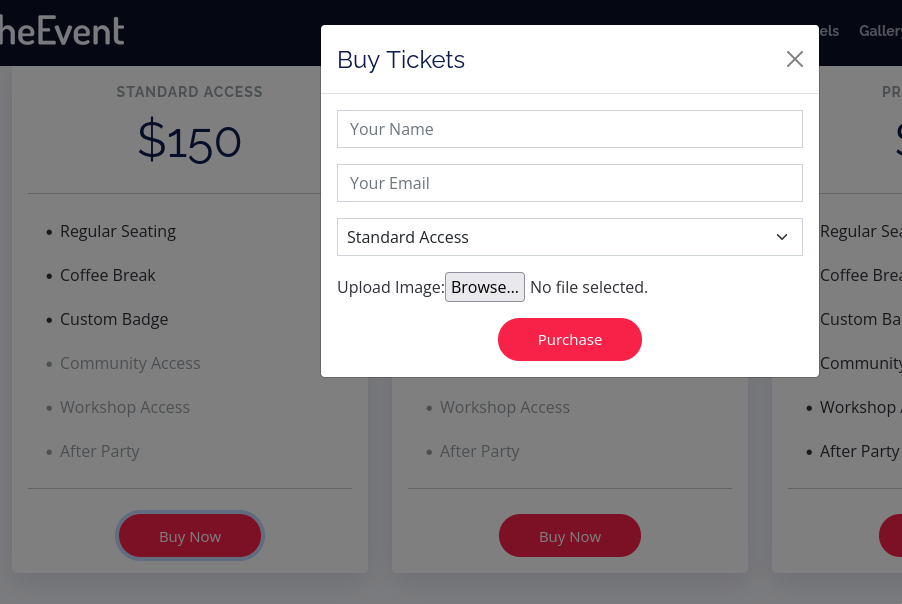The image size is (902, 604).
Task: Click Custom Badge in Standard Access card
Action: (x=114, y=319)
